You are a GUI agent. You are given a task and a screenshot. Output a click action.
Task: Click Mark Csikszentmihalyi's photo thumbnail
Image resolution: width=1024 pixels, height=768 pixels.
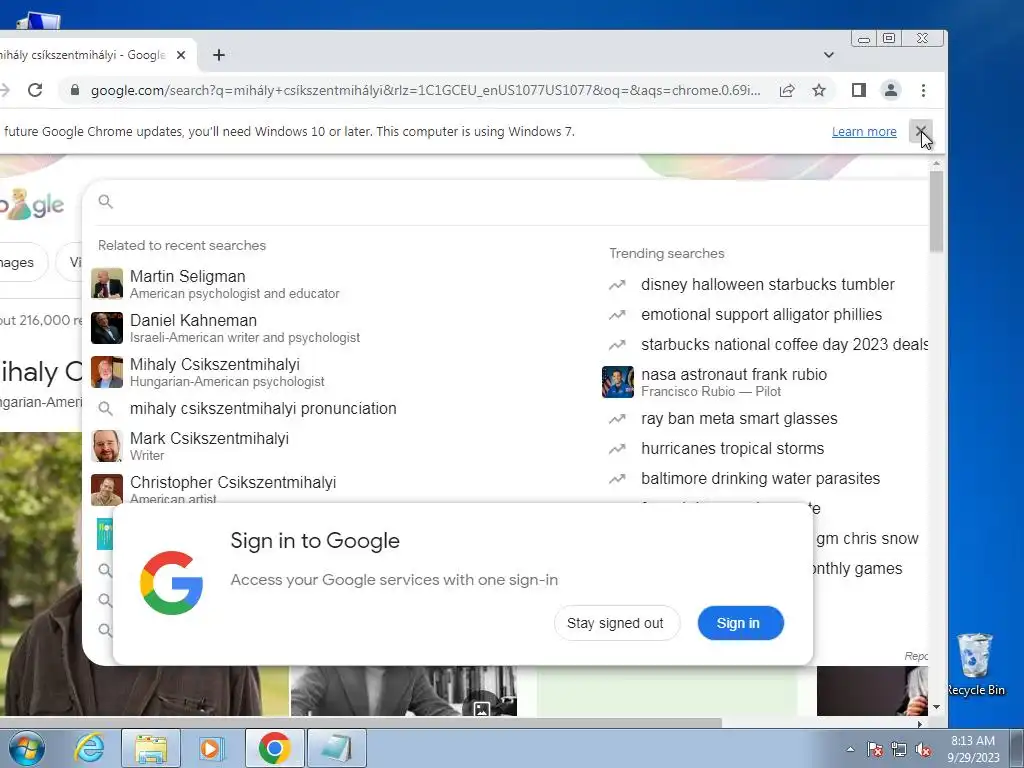pos(106,446)
